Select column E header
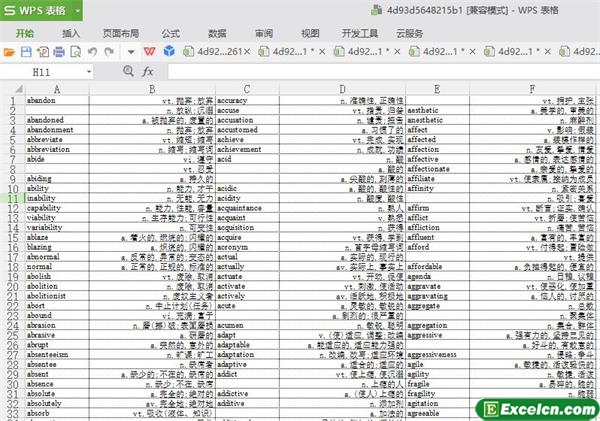 (x=437, y=90)
